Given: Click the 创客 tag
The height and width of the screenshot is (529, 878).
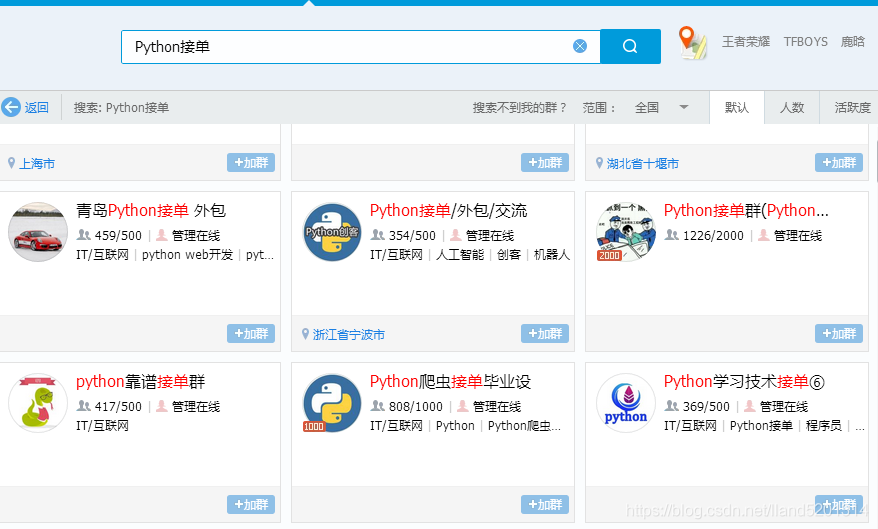Looking at the screenshot, I should 509,255.
